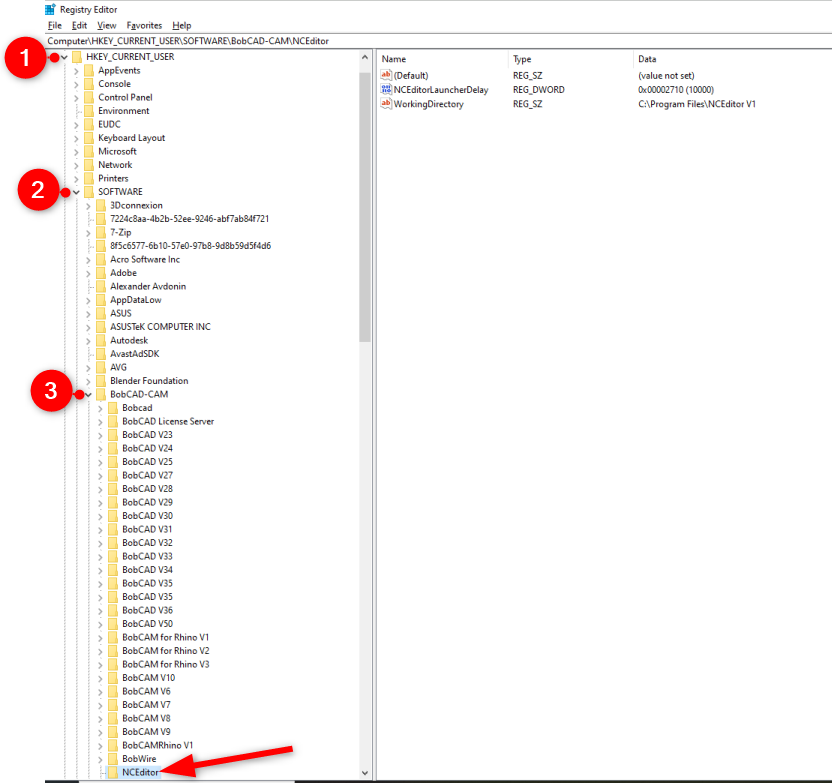Click the data 0x00002710 (10000)

pos(676,90)
